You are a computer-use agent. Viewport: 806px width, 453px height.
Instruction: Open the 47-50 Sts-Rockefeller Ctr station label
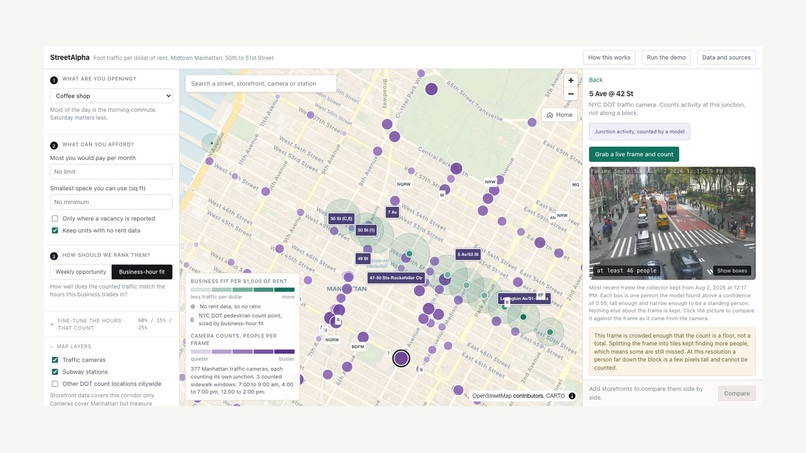tap(396, 278)
